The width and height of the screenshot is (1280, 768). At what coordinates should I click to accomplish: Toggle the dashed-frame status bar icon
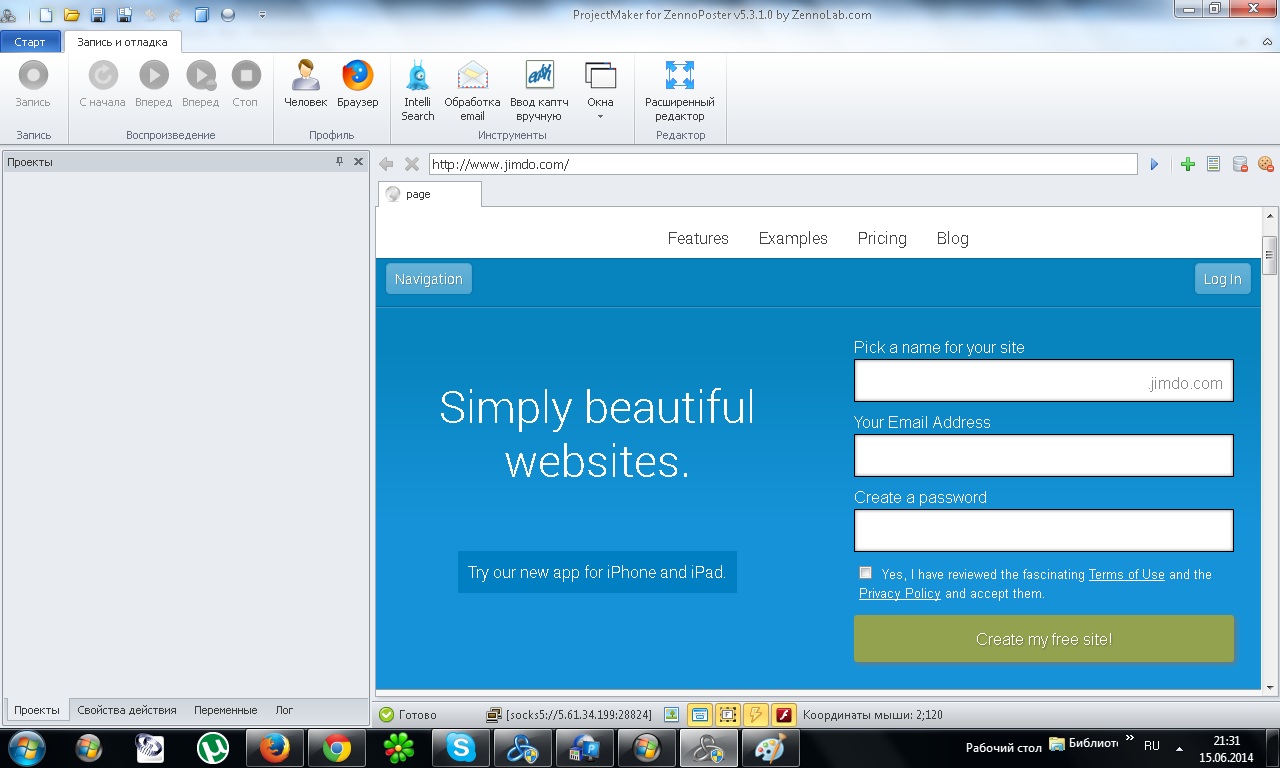click(x=727, y=715)
